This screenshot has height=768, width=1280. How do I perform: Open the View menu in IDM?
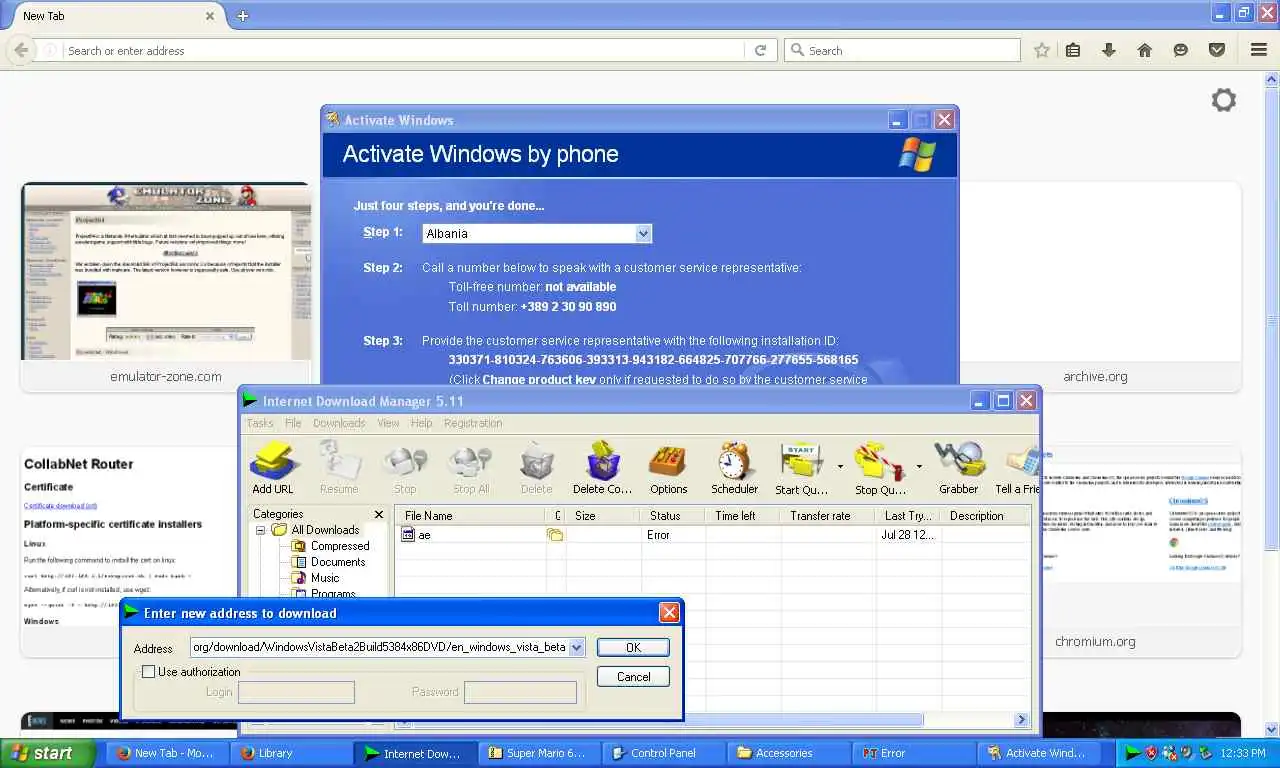click(388, 423)
